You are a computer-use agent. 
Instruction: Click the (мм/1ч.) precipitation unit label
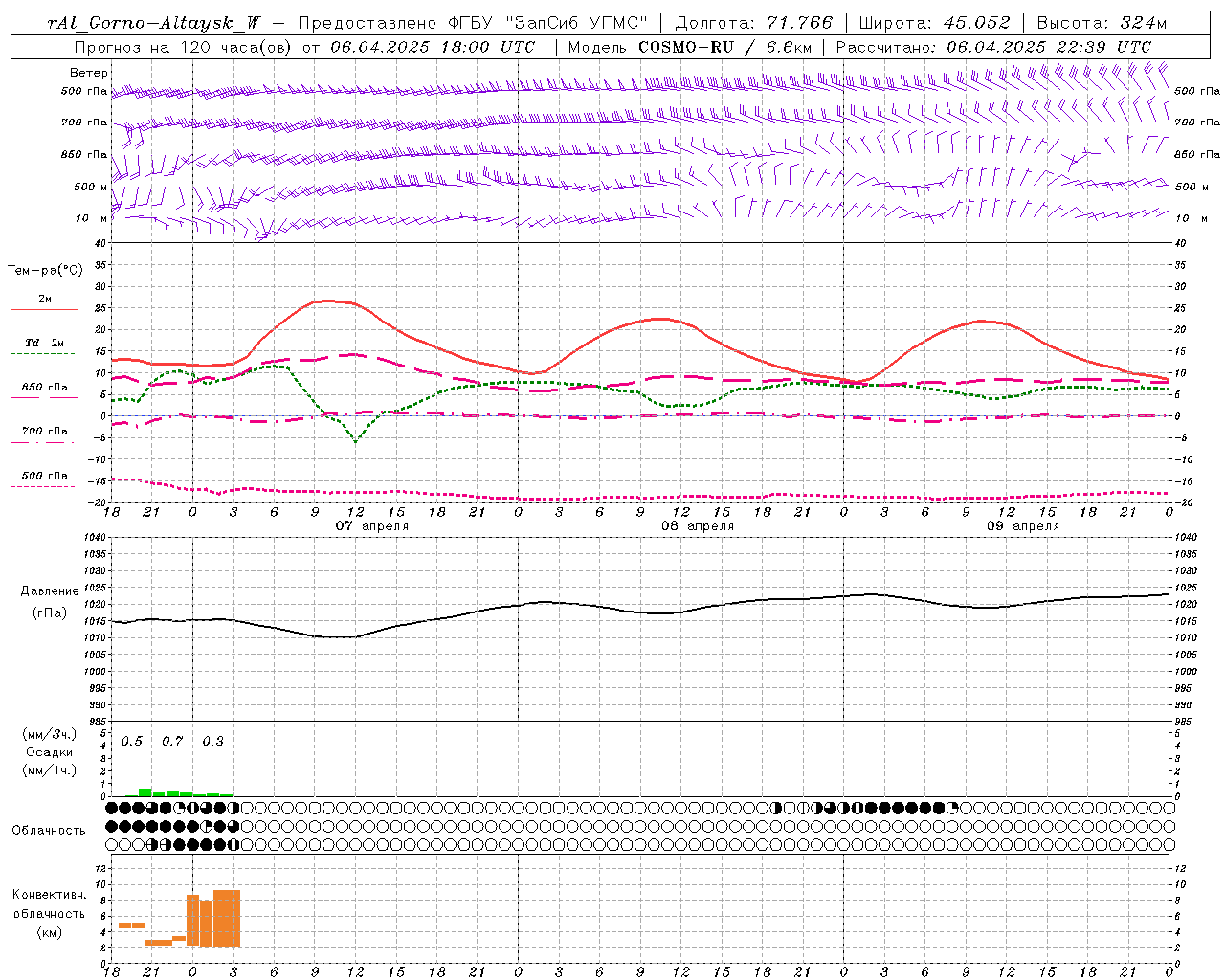coord(50,770)
